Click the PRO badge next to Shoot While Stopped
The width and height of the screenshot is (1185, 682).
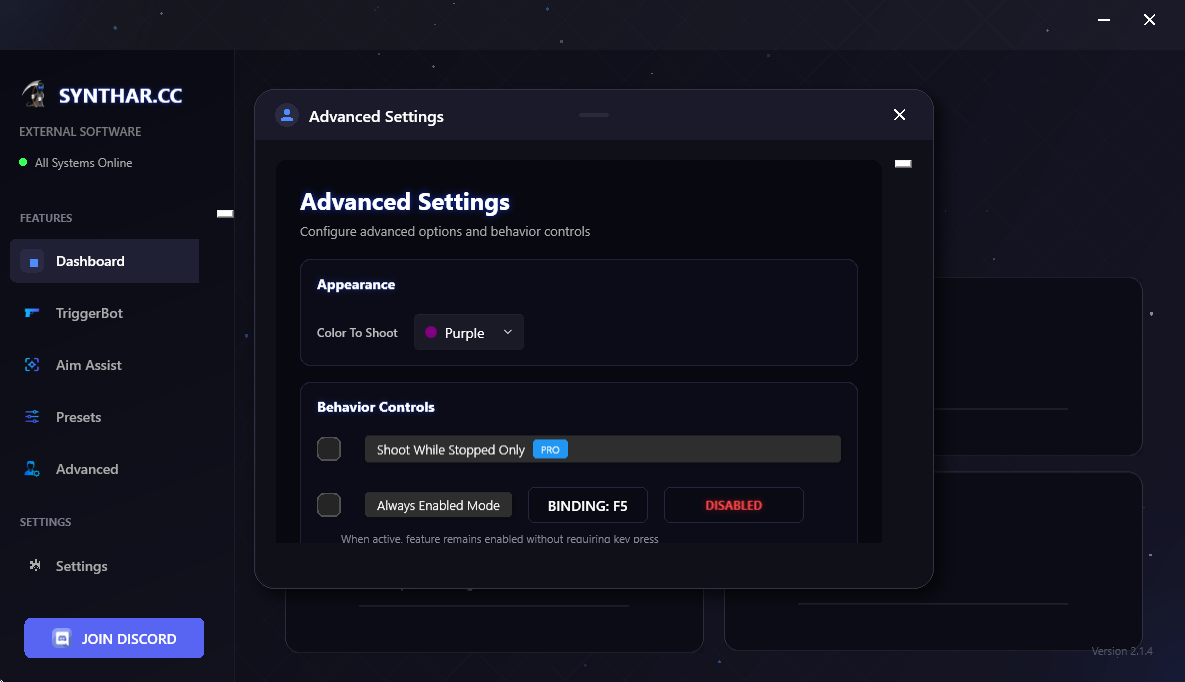(x=550, y=449)
